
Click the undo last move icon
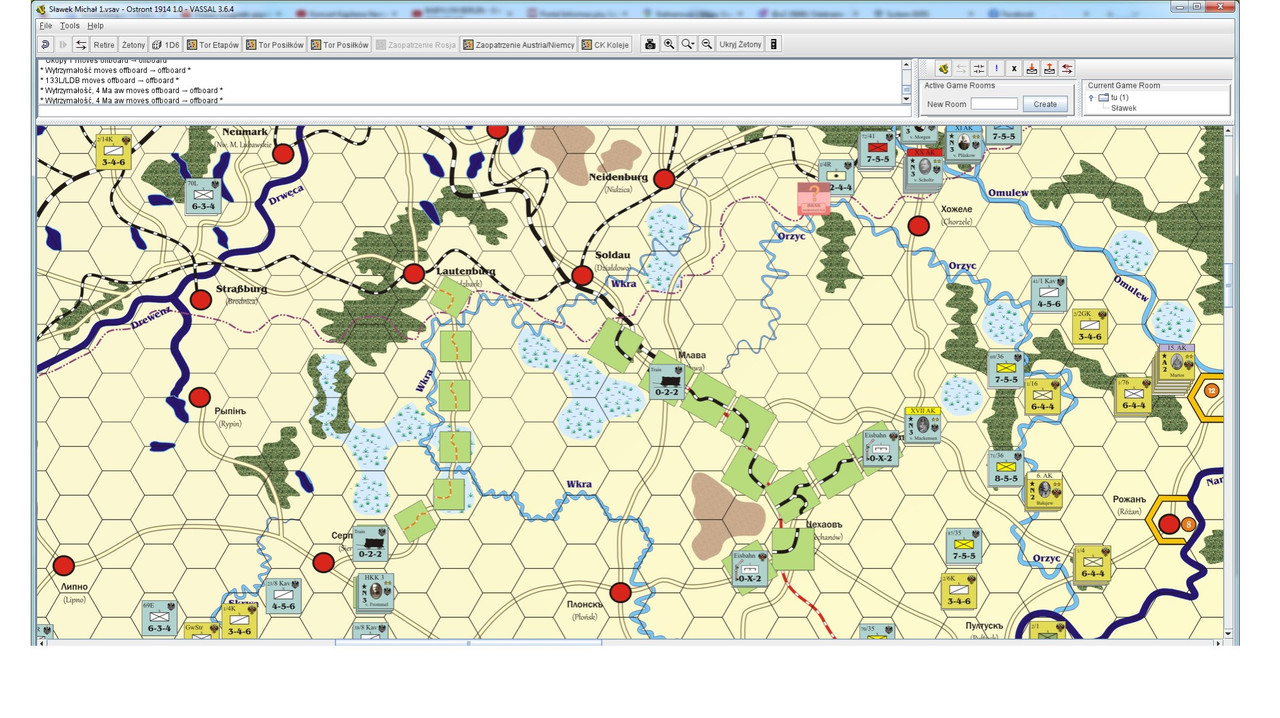[x=46, y=45]
